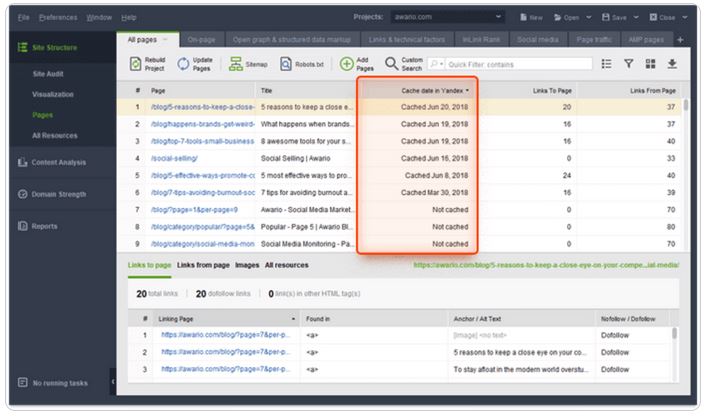Image resolution: width=706 pixels, height=416 pixels.
Task: Select Visualization in sidebar
Action: 53,95
